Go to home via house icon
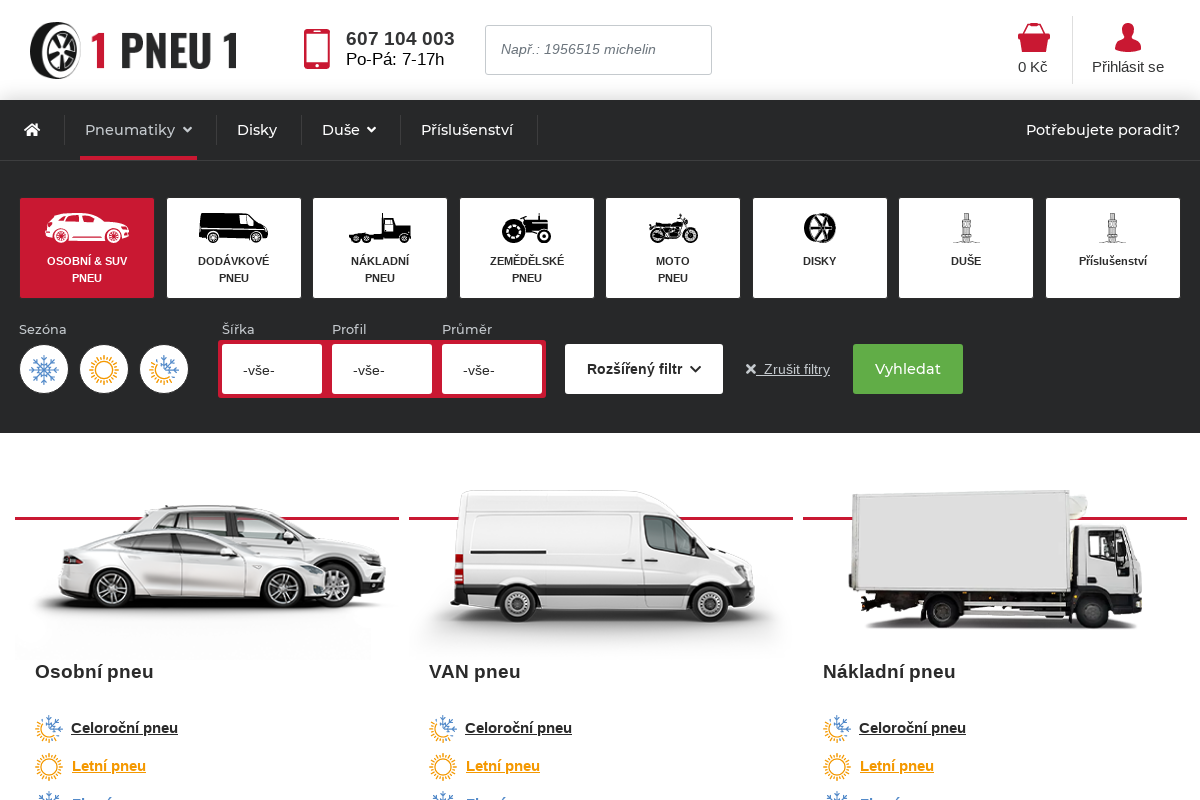Image resolution: width=1200 pixels, height=800 pixels. (32, 130)
